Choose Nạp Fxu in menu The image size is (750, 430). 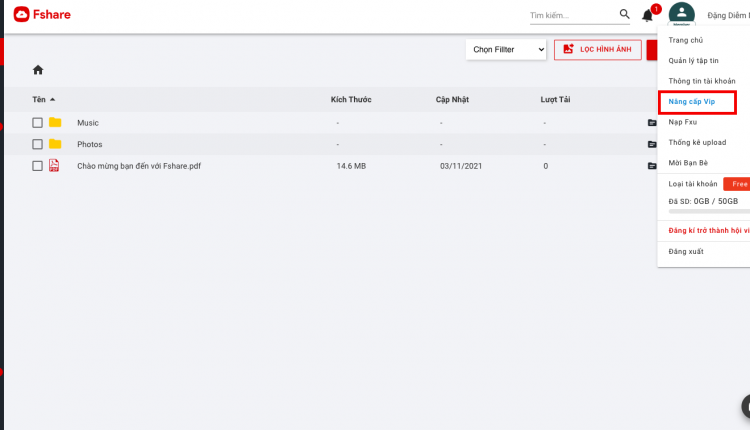(x=683, y=122)
